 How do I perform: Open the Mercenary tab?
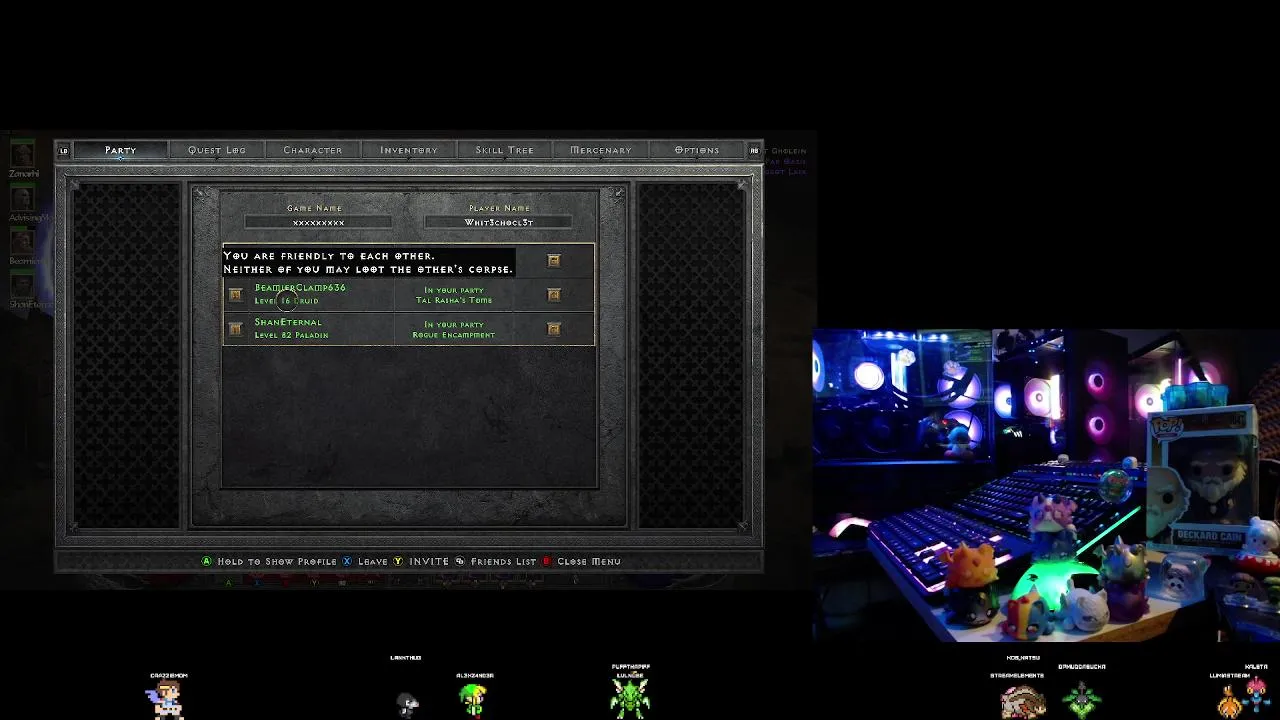point(601,150)
